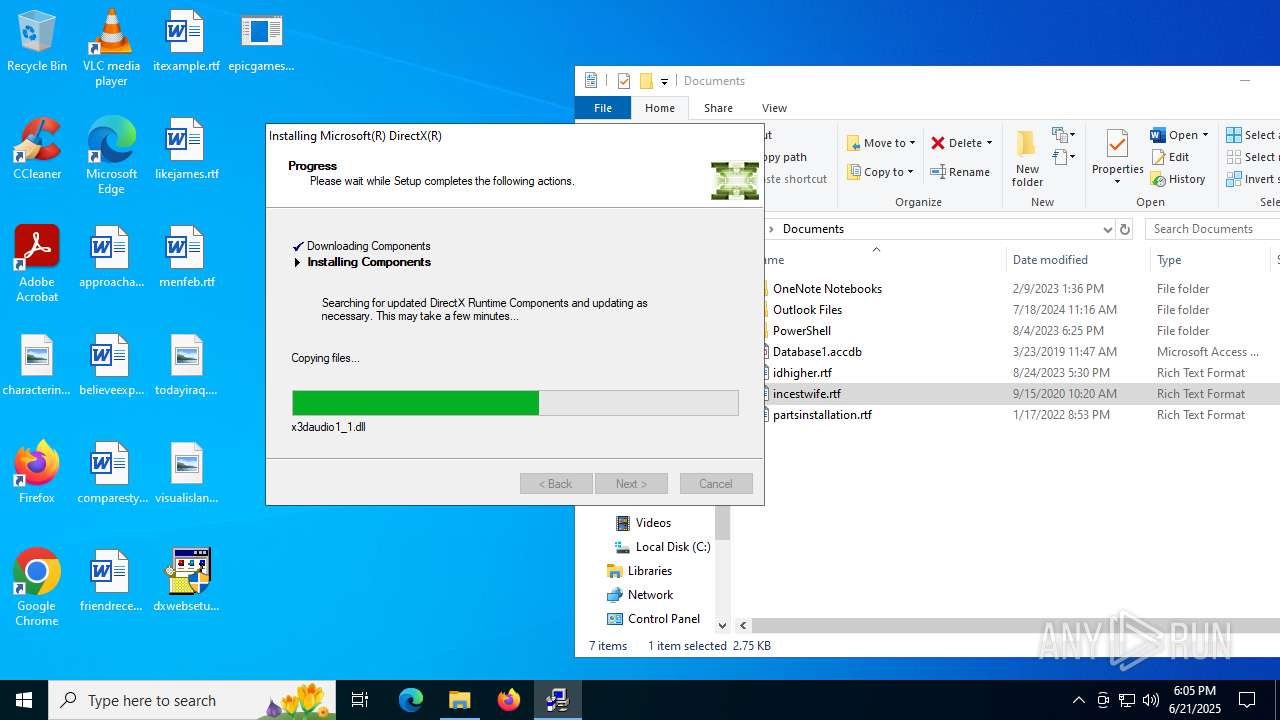Image resolution: width=1280 pixels, height=720 pixels.
Task: Open the File menu in Explorer
Action: pyautogui.click(x=603, y=108)
